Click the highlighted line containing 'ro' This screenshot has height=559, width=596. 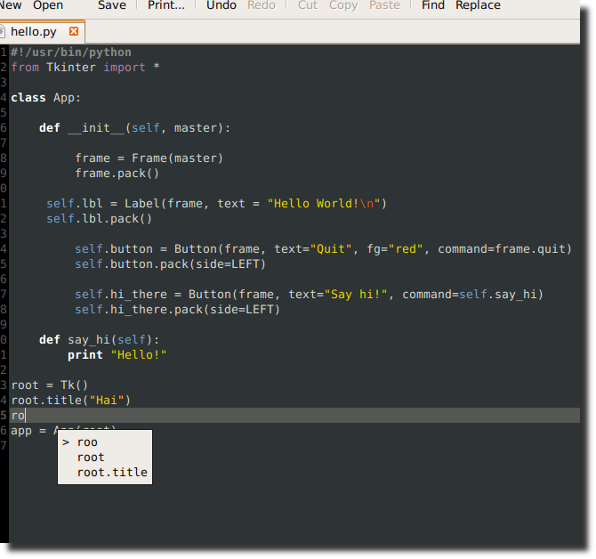295,415
